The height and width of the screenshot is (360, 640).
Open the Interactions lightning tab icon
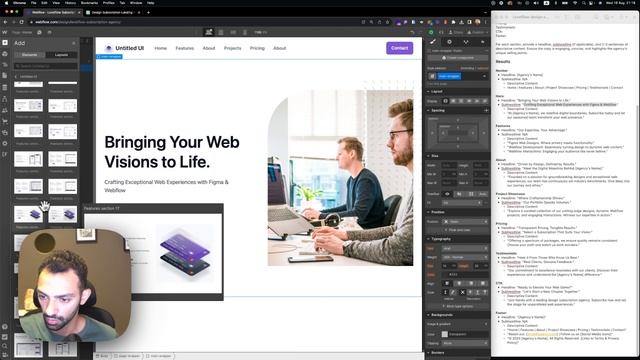point(483,42)
